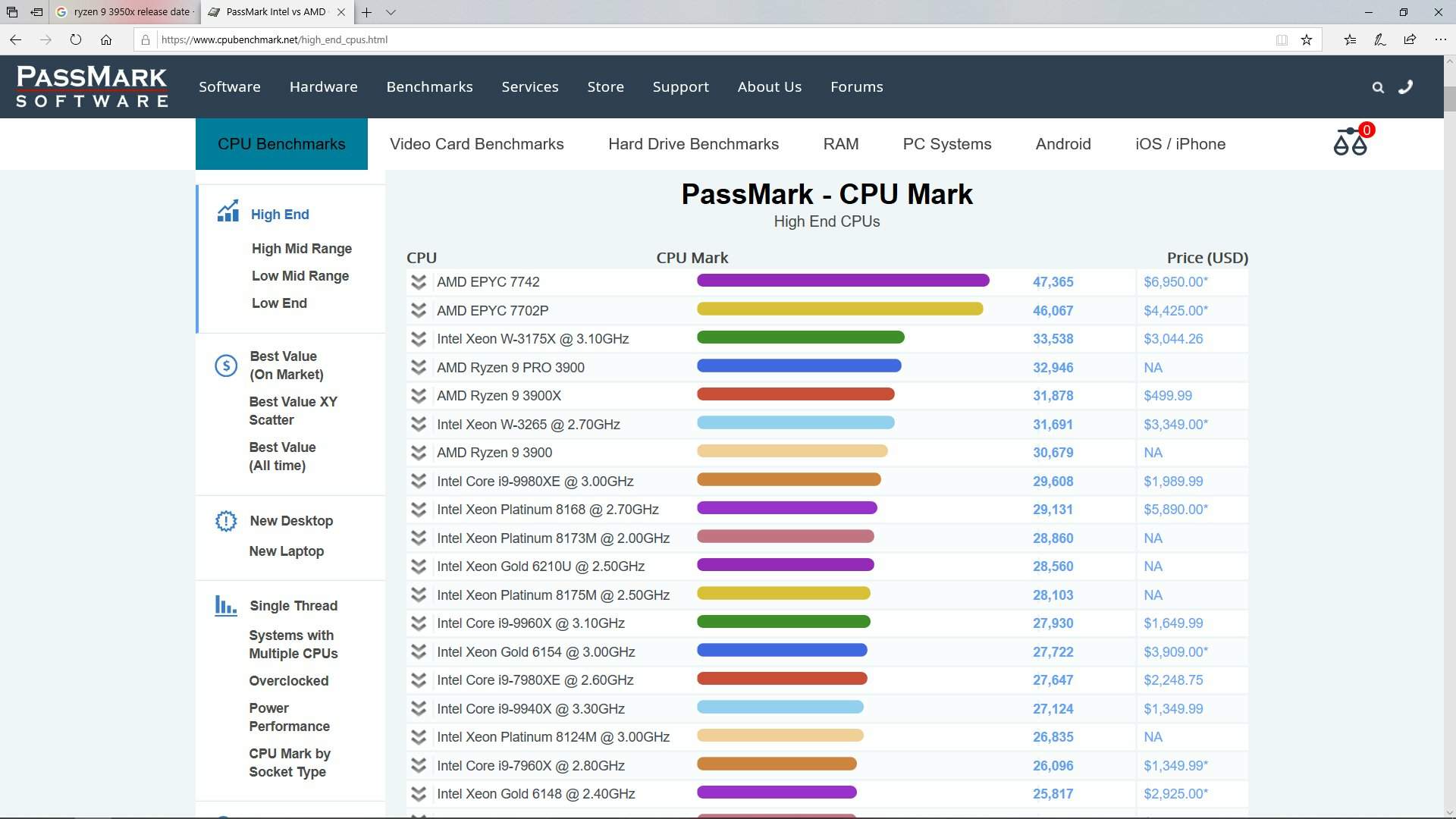Click the High End chart icon

227,211
